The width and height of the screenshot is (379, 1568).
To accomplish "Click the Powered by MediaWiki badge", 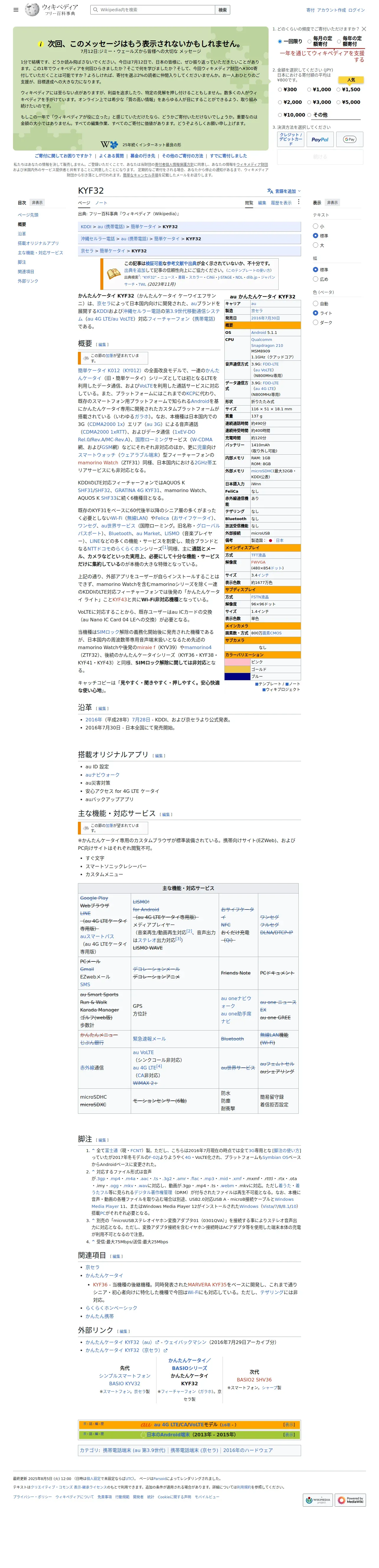I will click(351, 1500).
